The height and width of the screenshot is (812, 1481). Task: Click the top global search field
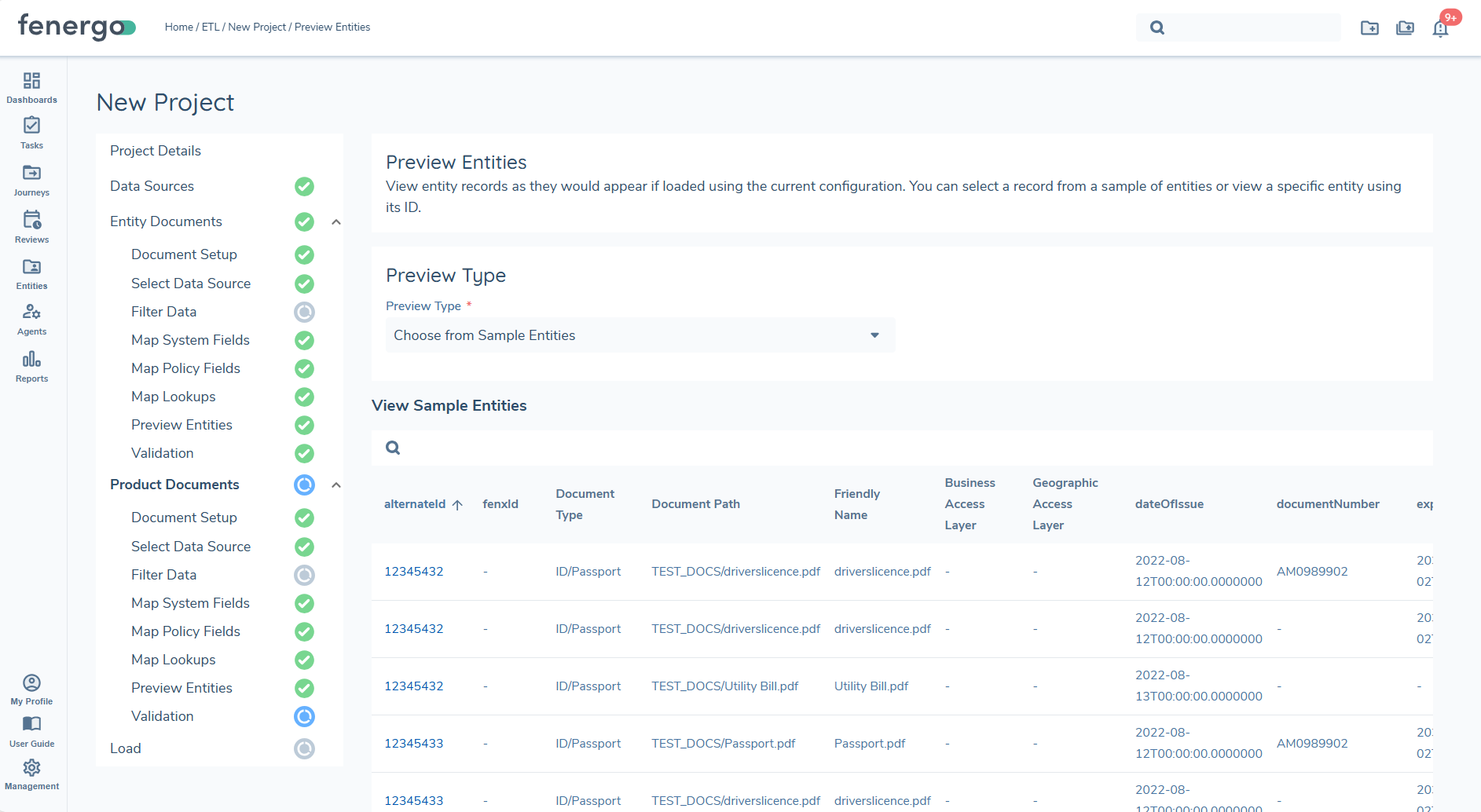[1249, 27]
